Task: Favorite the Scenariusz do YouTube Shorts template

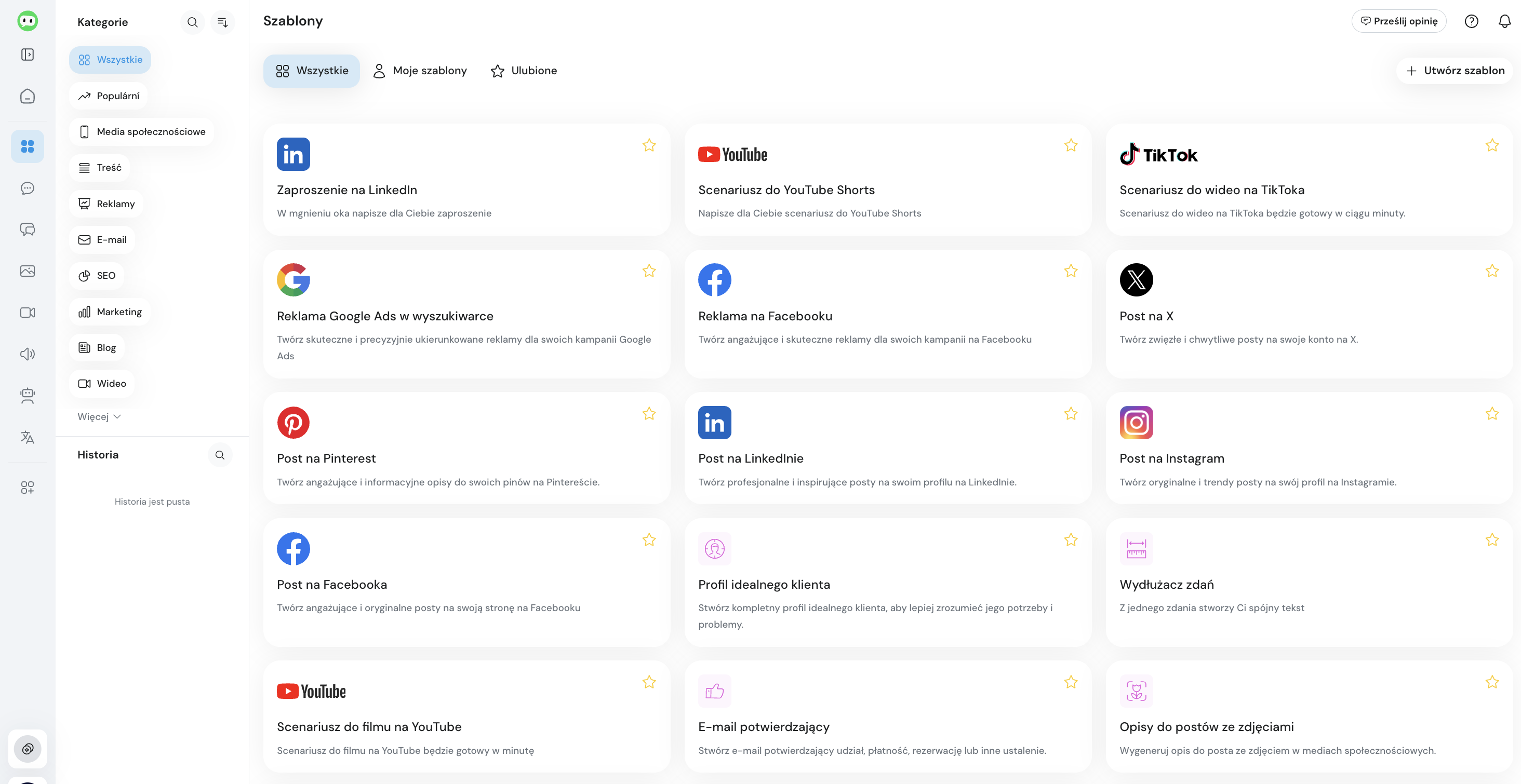Action: pos(1071,145)
